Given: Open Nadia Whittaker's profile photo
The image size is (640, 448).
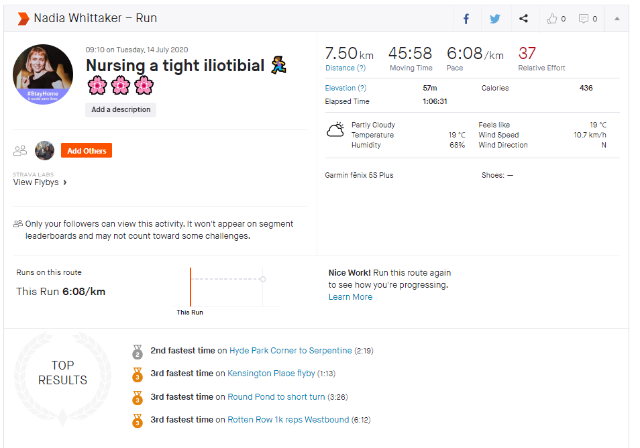Looking at the screenshot, I should (x=43, y=74).
